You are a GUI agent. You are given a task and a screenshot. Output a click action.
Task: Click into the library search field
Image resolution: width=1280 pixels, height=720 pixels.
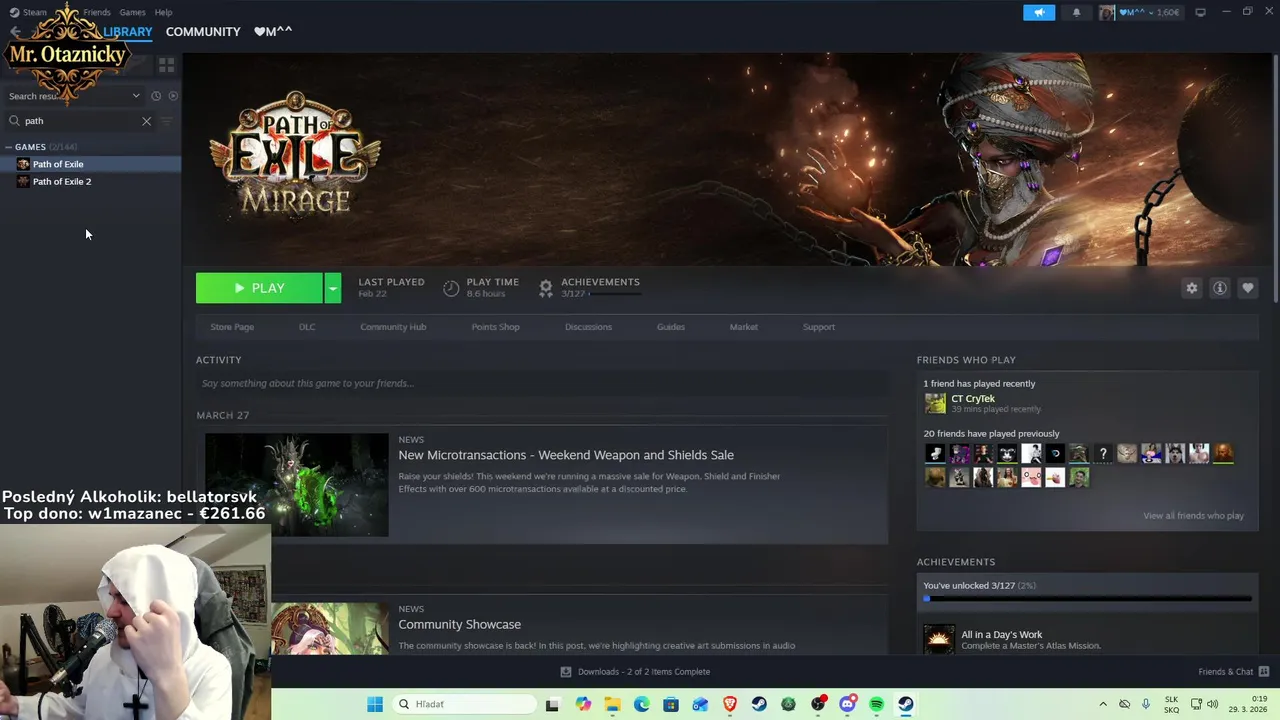click(80, 121)
